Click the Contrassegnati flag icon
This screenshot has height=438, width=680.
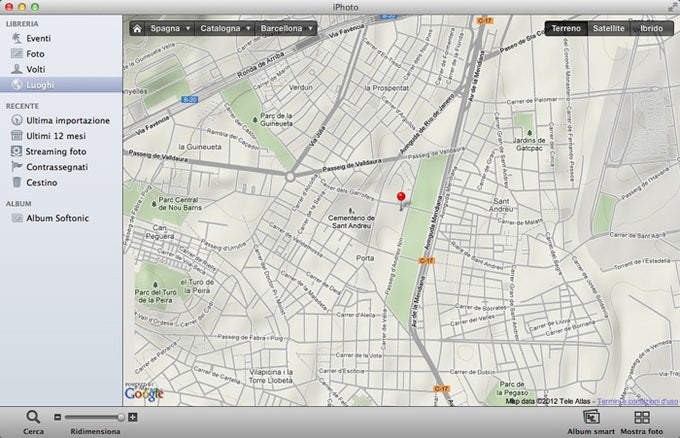click(16, 167)
